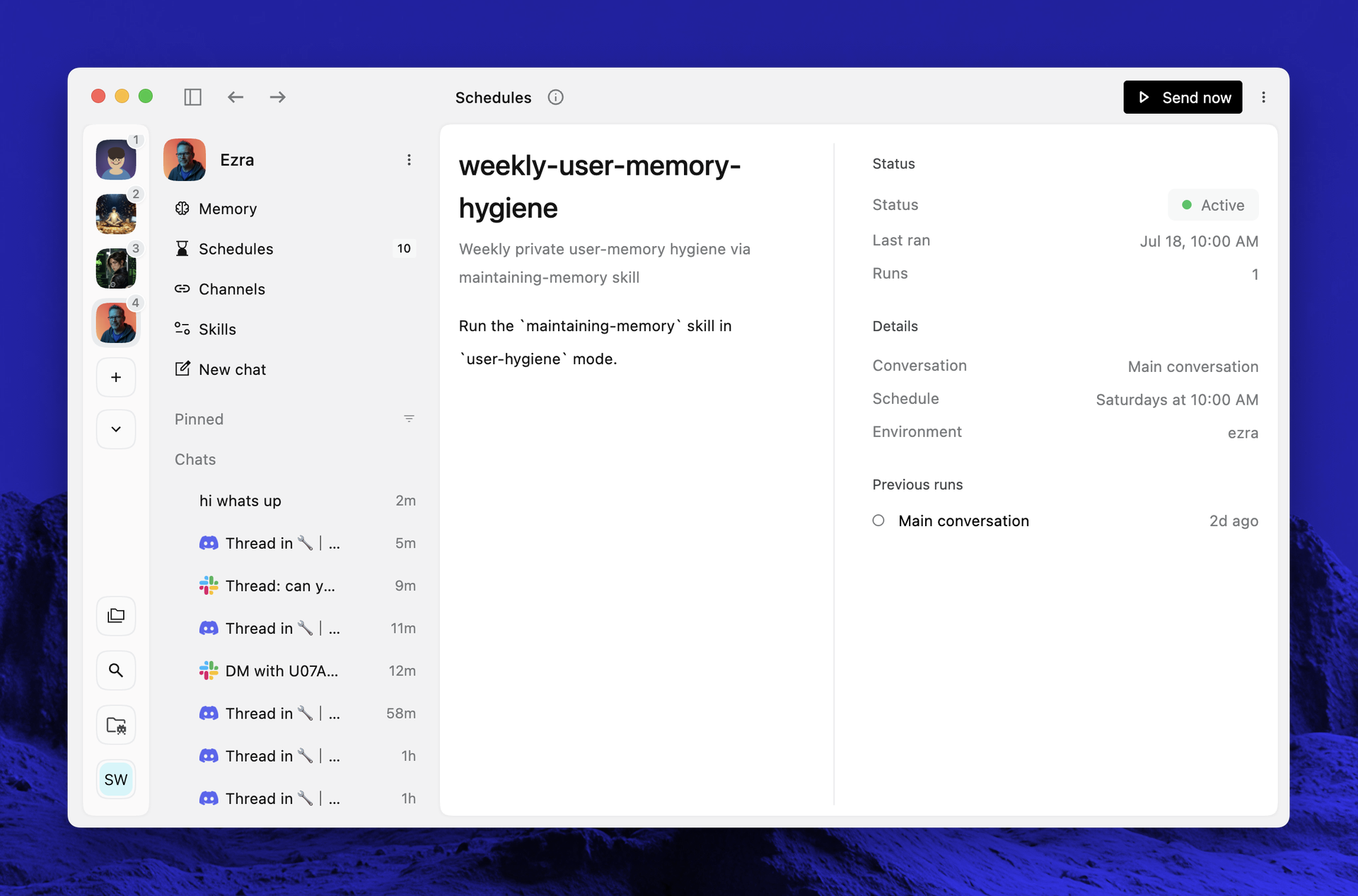
Task: Click Slack icon of "Thread: can y..."
Action: click(x=209, y=586)
